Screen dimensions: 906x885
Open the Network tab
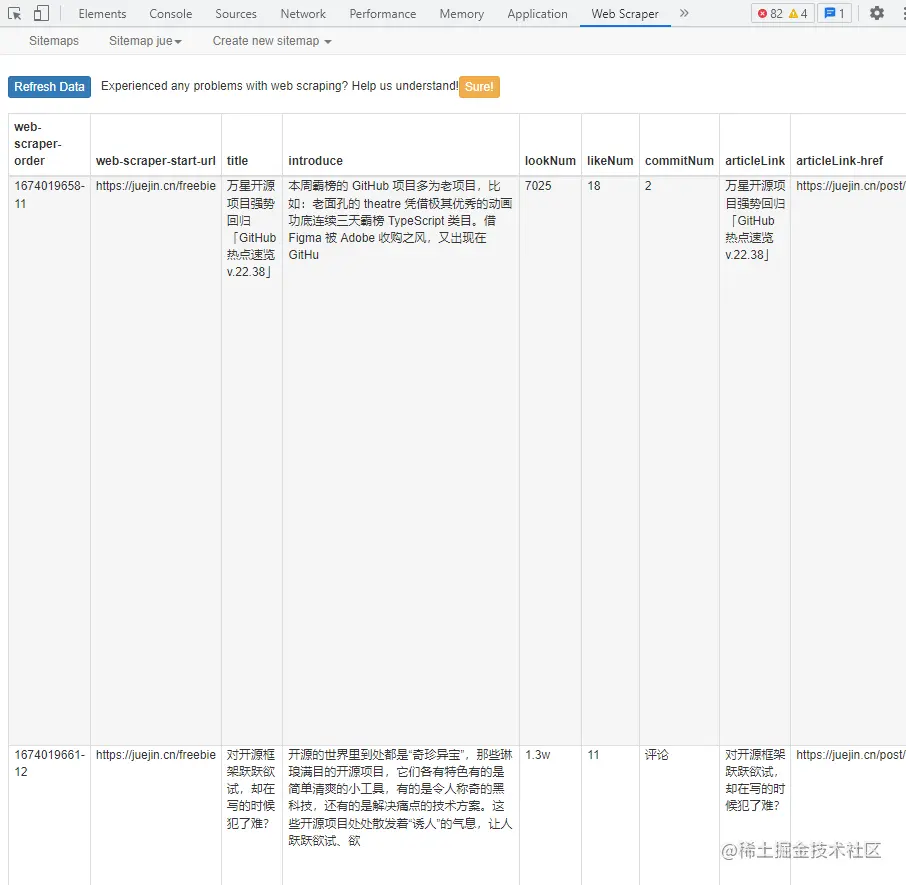(x=303, y=14)
